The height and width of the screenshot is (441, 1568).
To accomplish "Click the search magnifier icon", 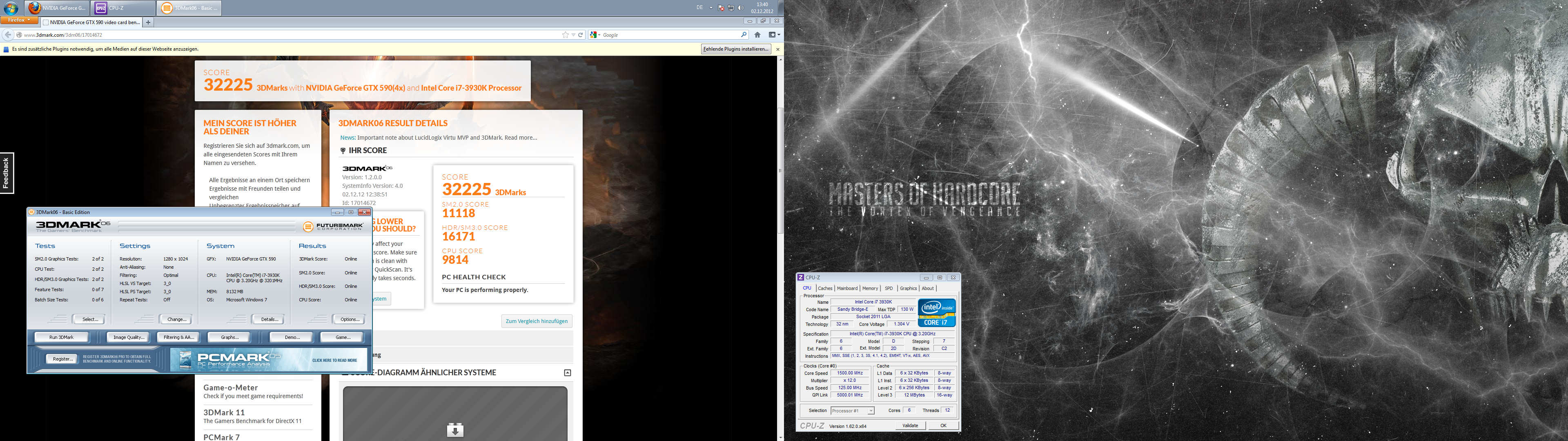I will tap(743, 35).
